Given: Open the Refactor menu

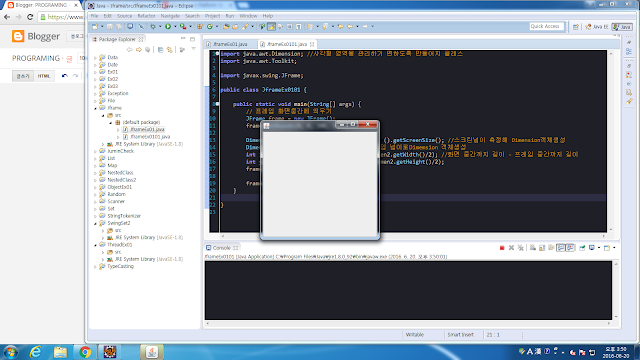Looking at the screenshot, I should point(146,16).
